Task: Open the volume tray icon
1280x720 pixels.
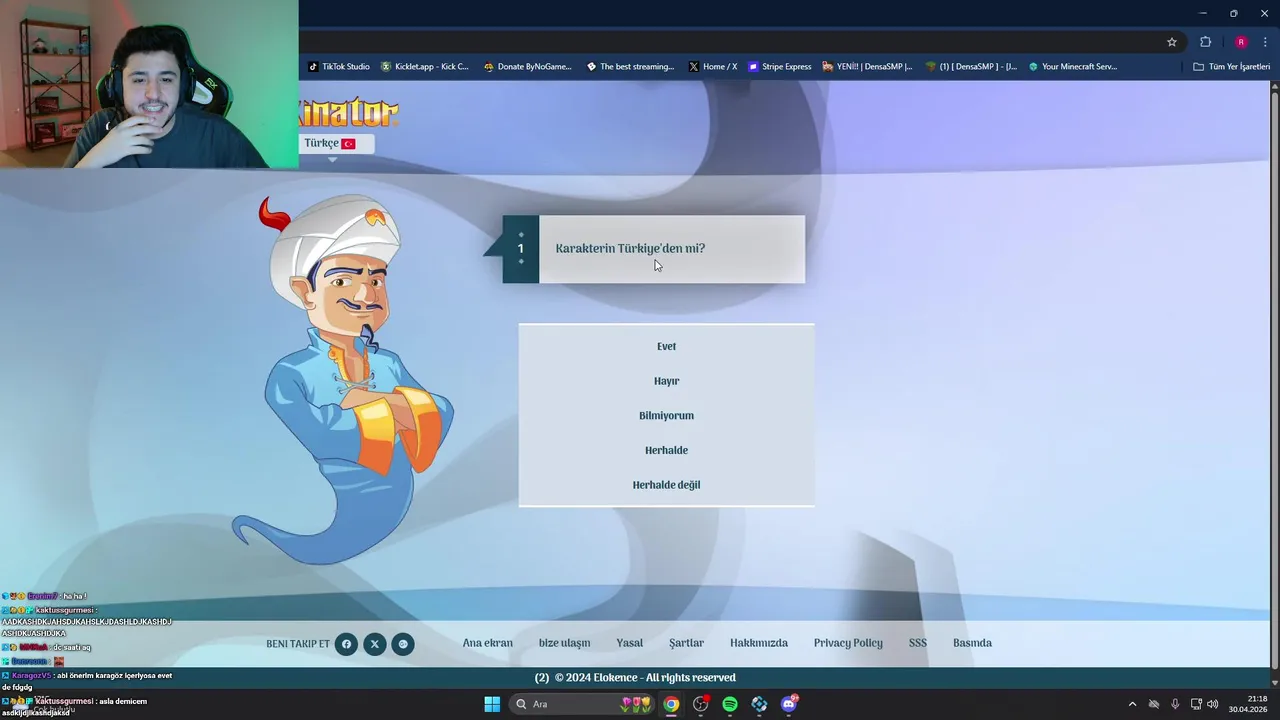Action: click(1212, 704)
